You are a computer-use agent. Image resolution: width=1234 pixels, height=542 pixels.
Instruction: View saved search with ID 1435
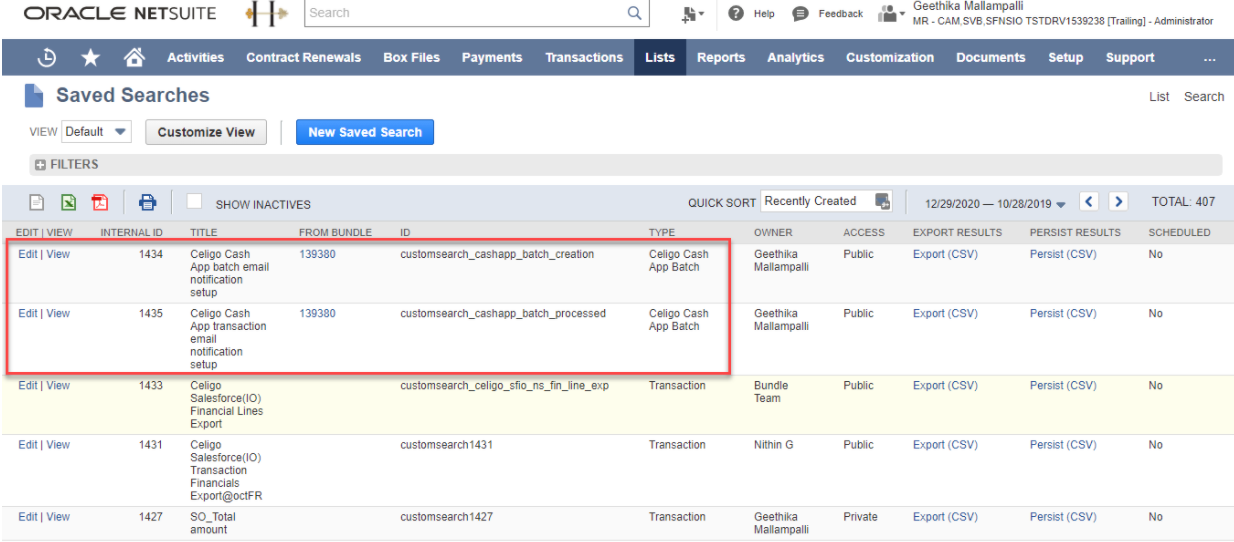click(x=58, y=314)
